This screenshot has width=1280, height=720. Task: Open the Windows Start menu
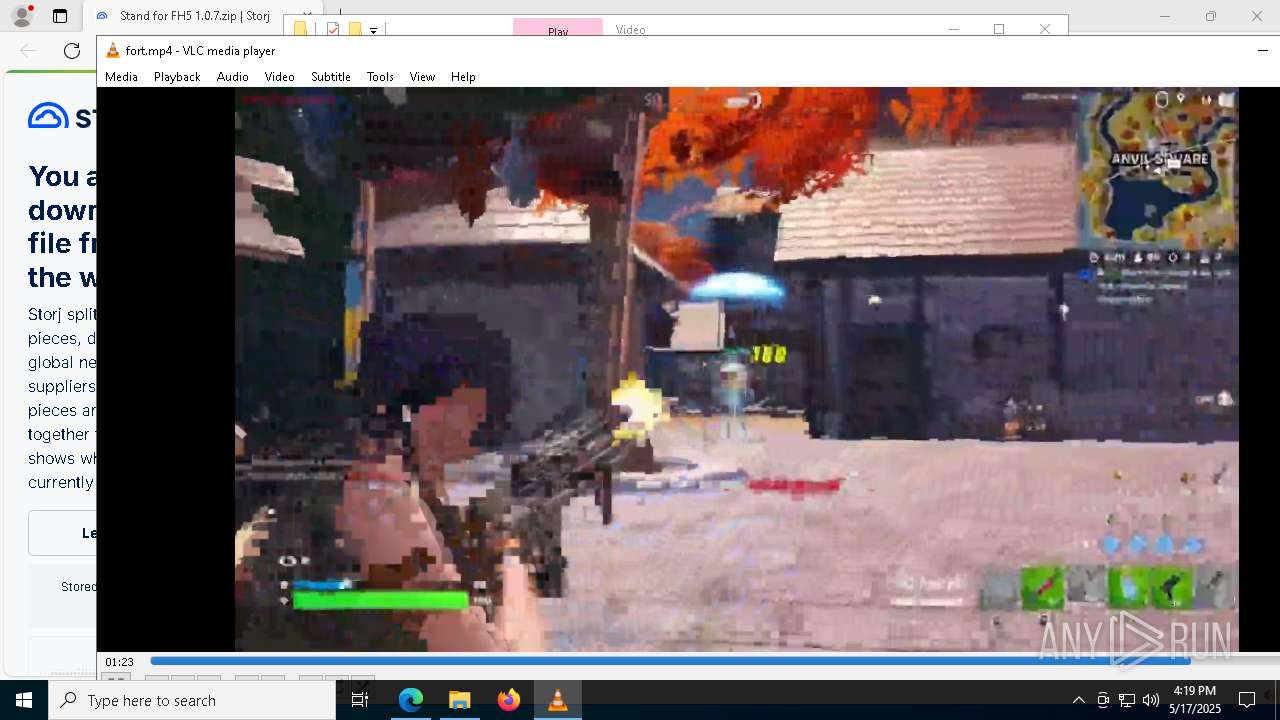coord(24,700)
